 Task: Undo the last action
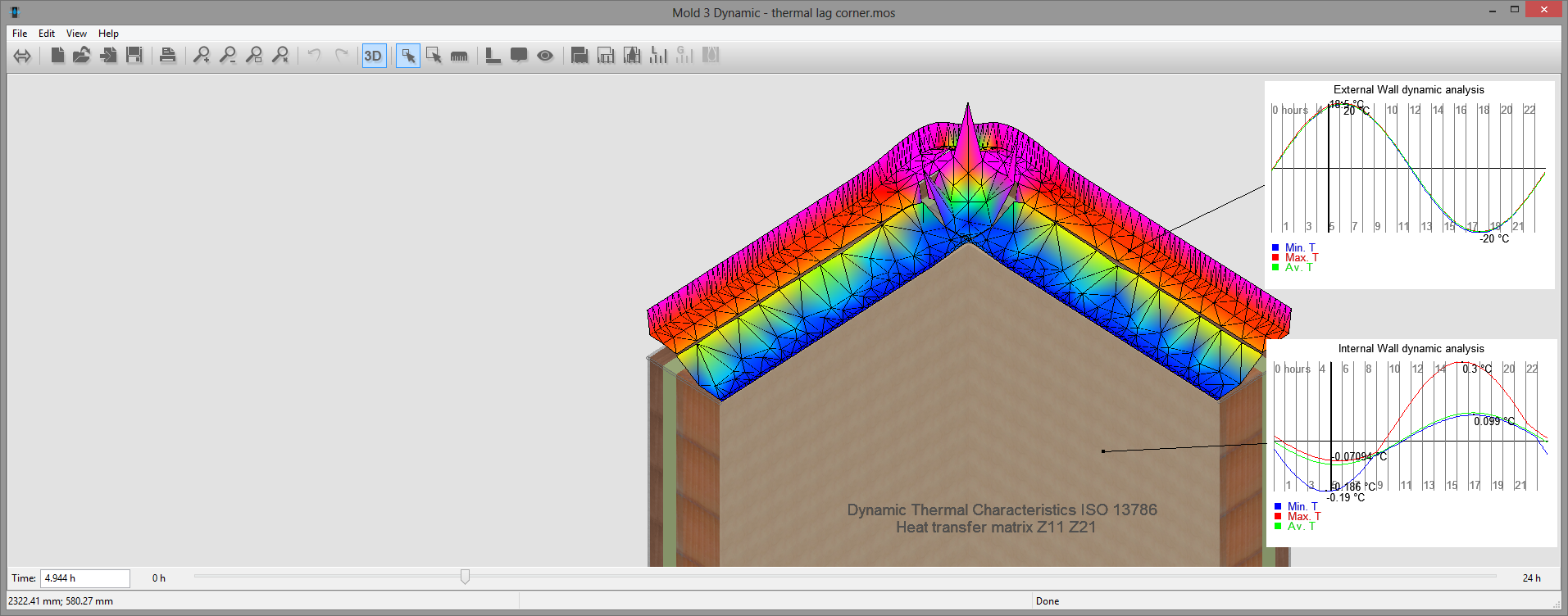314,56
